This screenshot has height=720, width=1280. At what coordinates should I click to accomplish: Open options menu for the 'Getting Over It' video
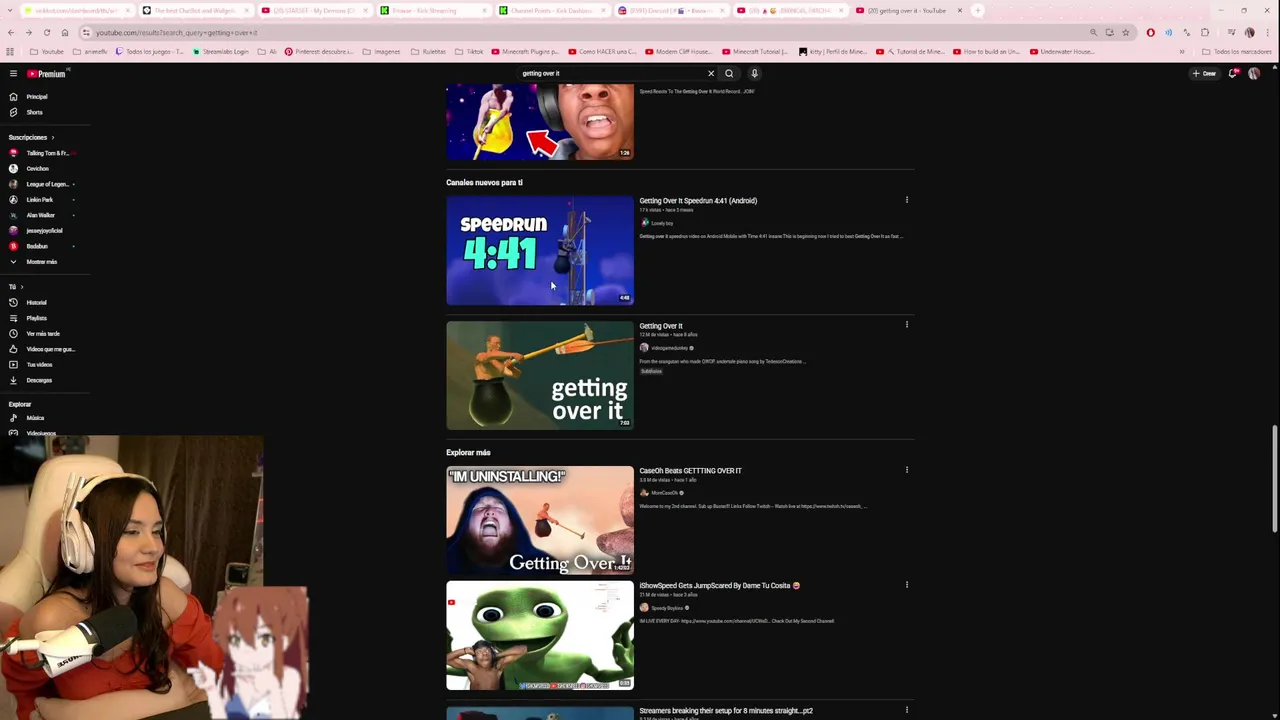[907, 325]
